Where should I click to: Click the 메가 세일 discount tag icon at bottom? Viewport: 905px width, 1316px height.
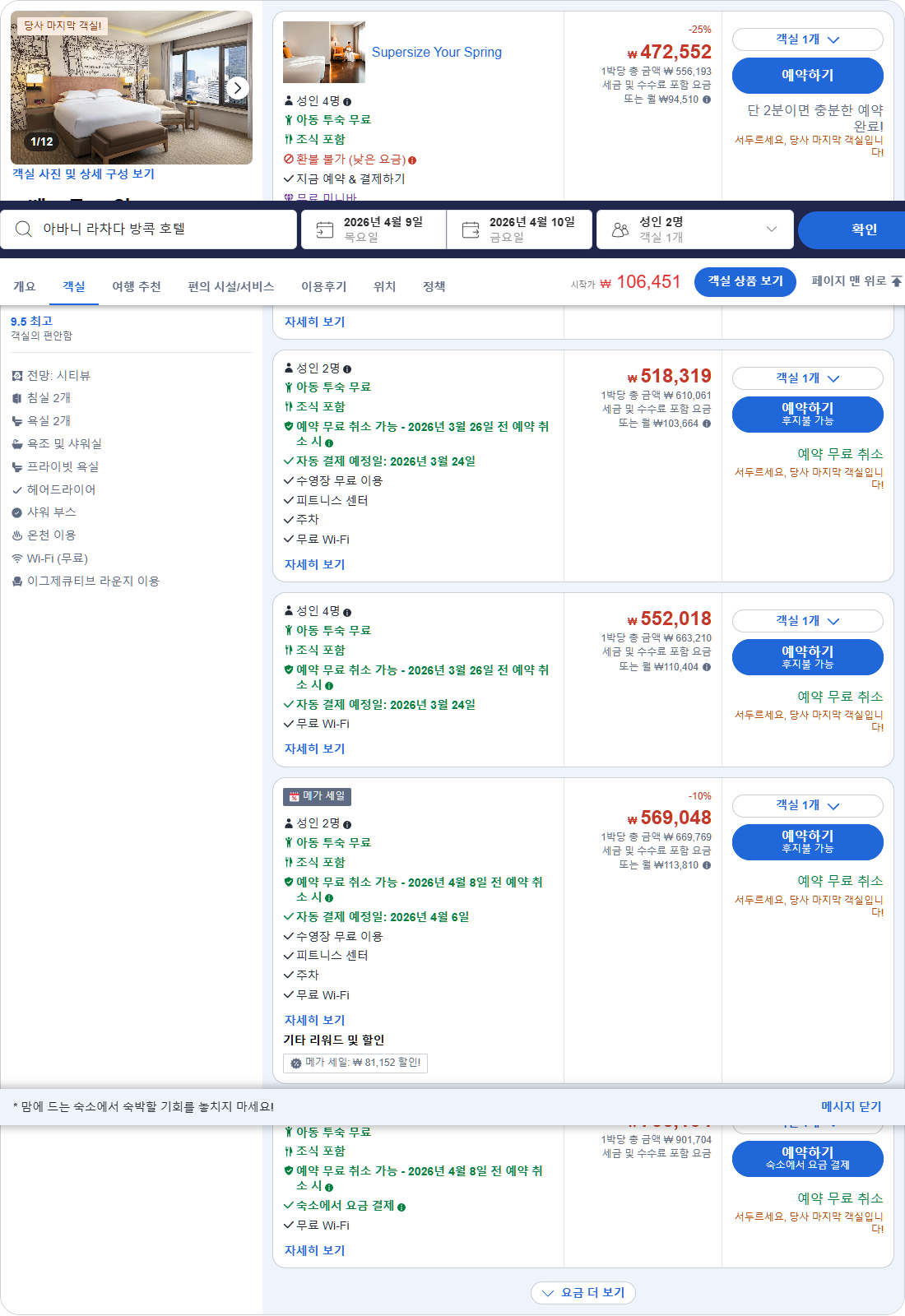pos(296,1063)
